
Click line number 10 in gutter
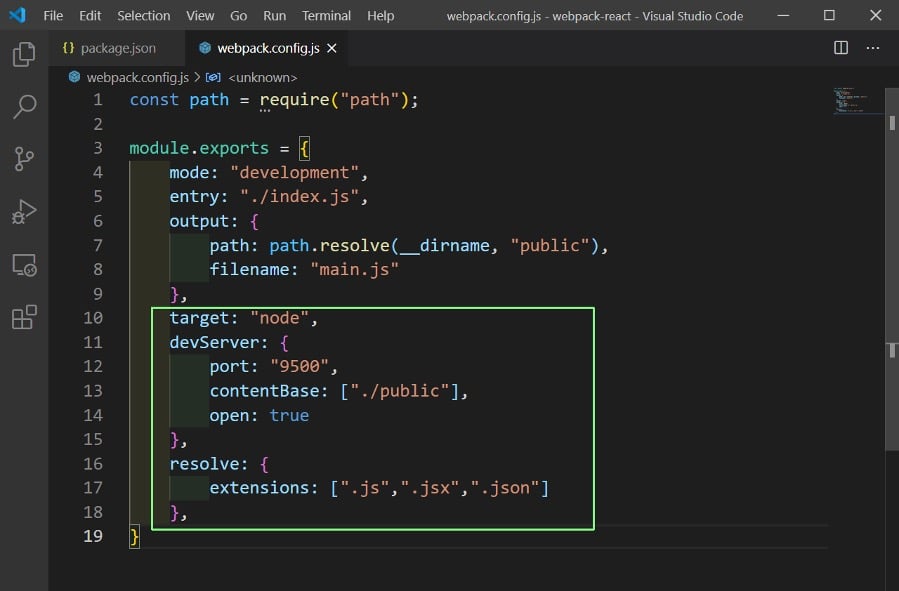pyautogui.click(x=93, y=318)
